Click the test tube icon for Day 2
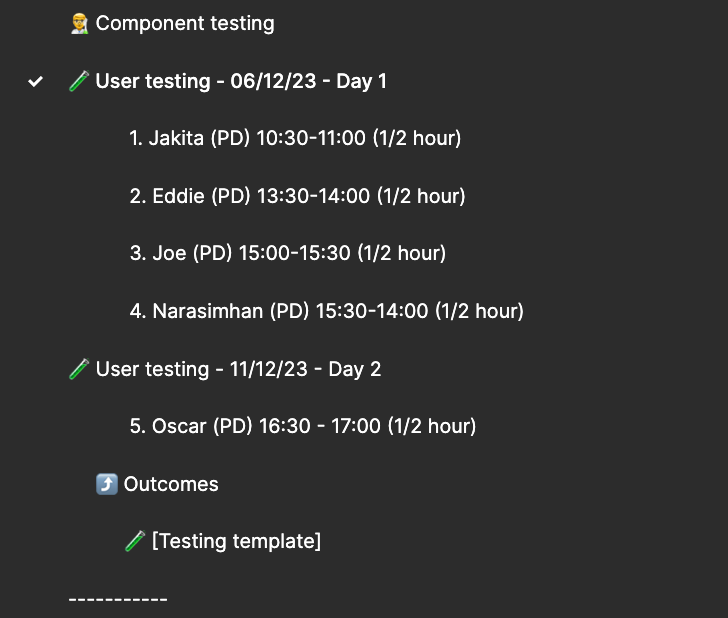Viewport: 728px width, 618px height. coord(79,369)
